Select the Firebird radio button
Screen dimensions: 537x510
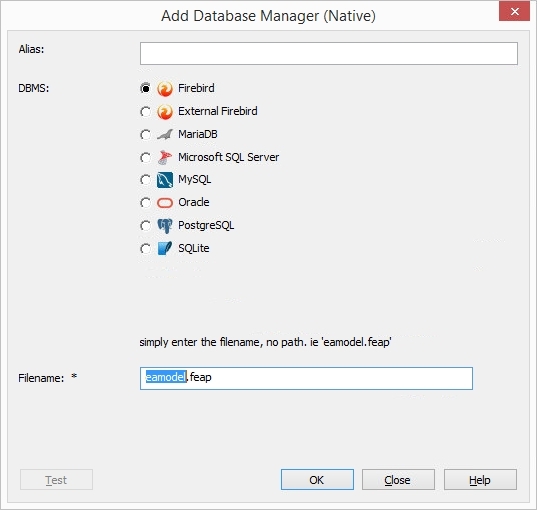coord(145,88)
